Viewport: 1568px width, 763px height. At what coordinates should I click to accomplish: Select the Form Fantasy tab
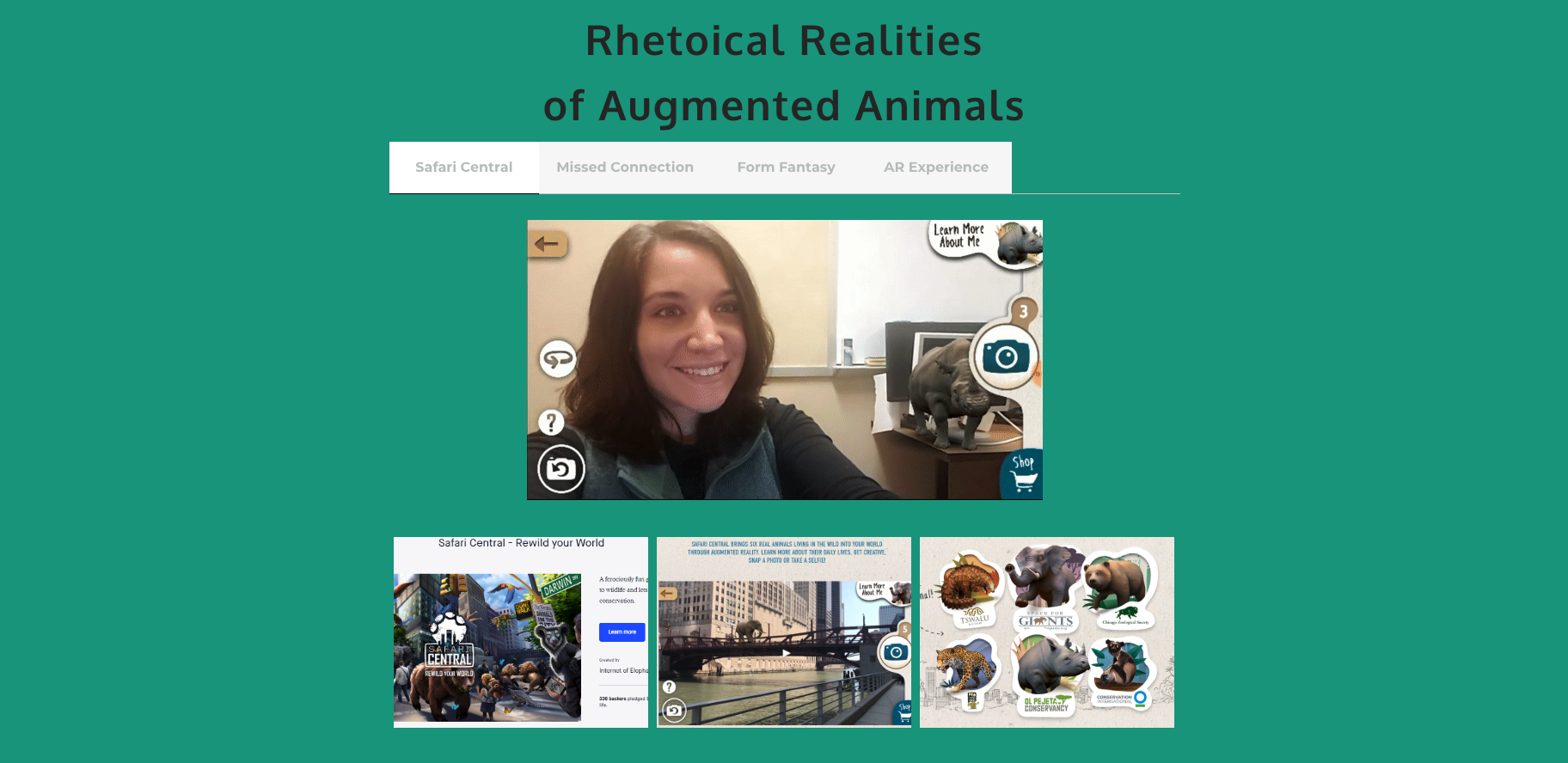click(786, 168)
